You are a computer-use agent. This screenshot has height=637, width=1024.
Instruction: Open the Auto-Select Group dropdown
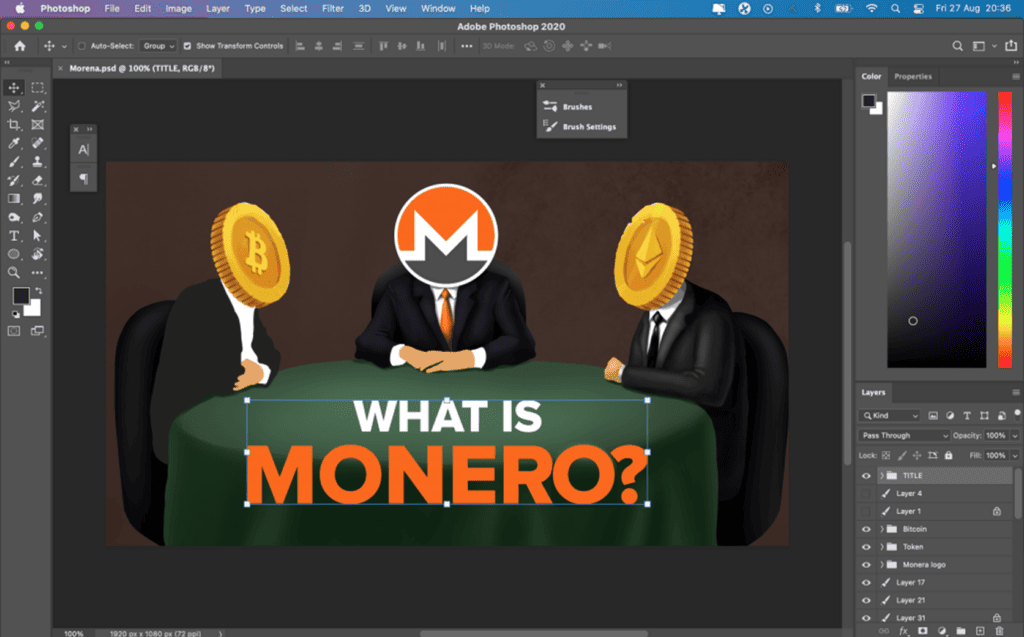coord(159,46)
